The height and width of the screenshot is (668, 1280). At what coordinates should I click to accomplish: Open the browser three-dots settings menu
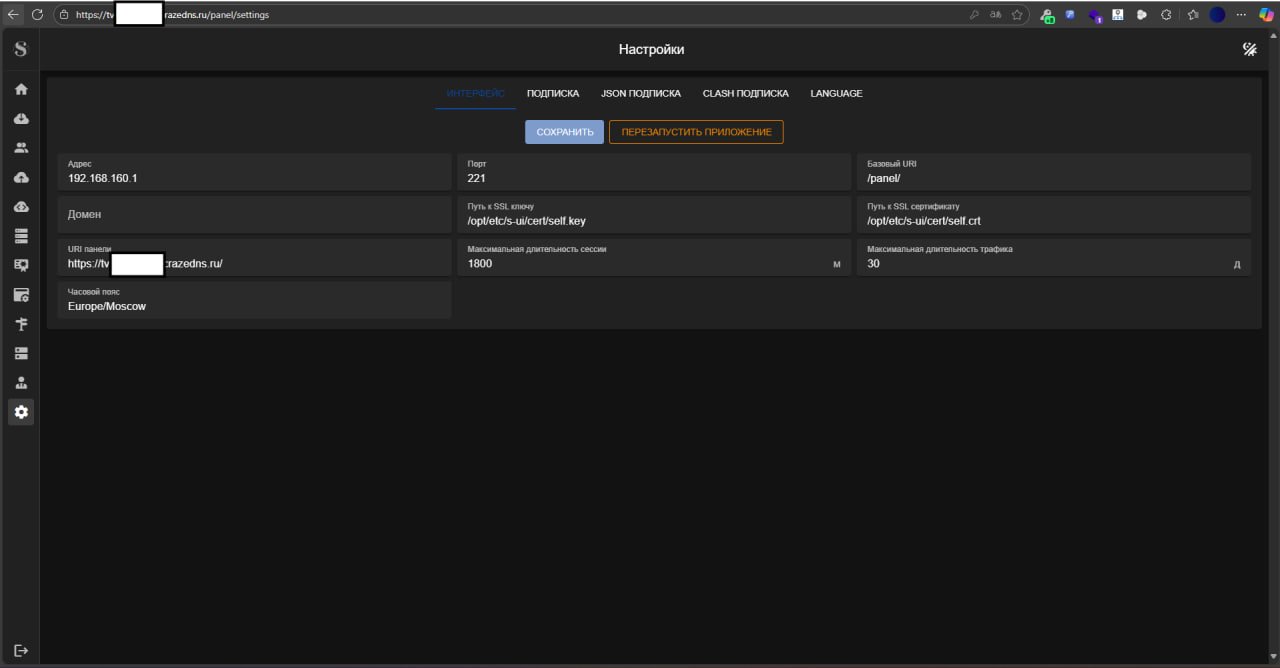(1241, 15)
